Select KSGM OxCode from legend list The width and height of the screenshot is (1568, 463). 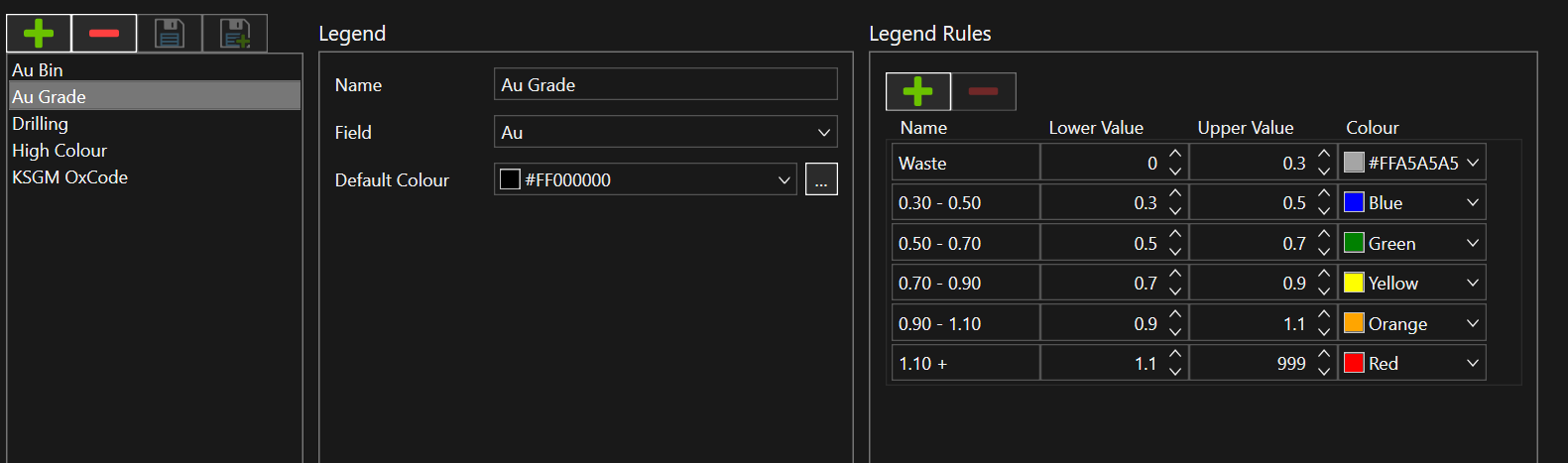point(70,177)
